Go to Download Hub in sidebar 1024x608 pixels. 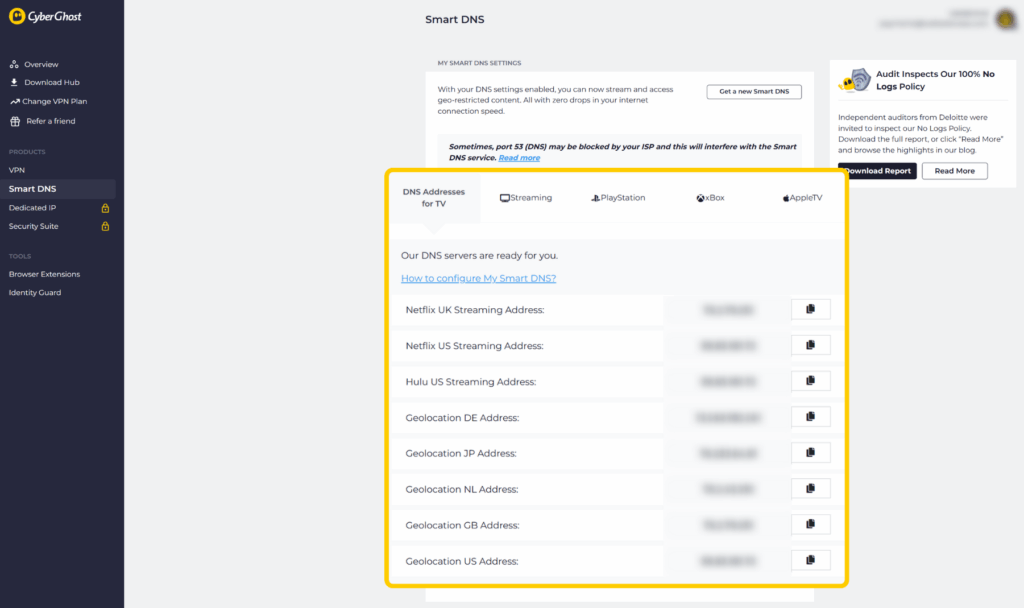[51, 83]
